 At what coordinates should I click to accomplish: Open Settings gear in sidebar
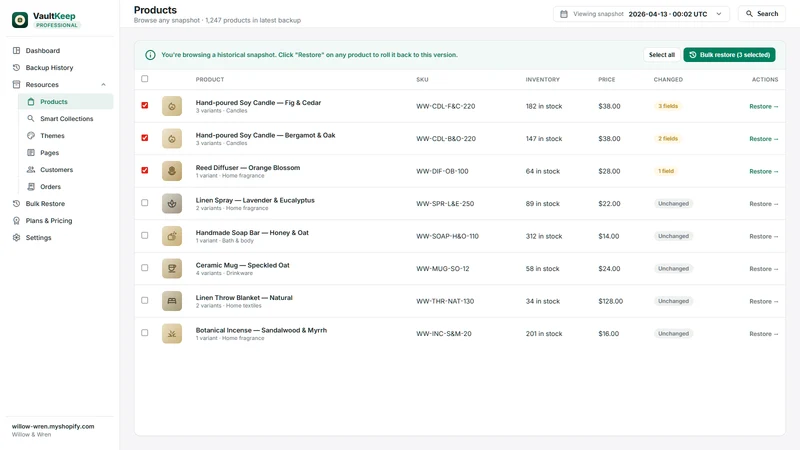click(x=16, y=238)
